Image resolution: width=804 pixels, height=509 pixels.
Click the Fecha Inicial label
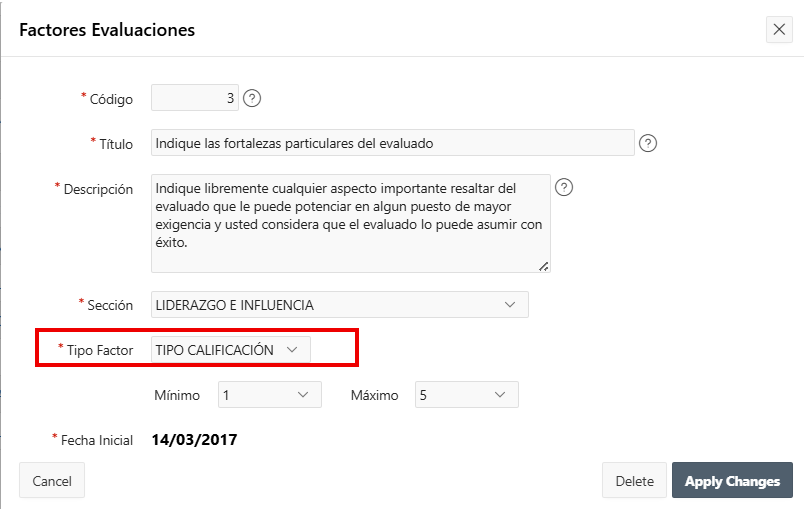(96, 440)
